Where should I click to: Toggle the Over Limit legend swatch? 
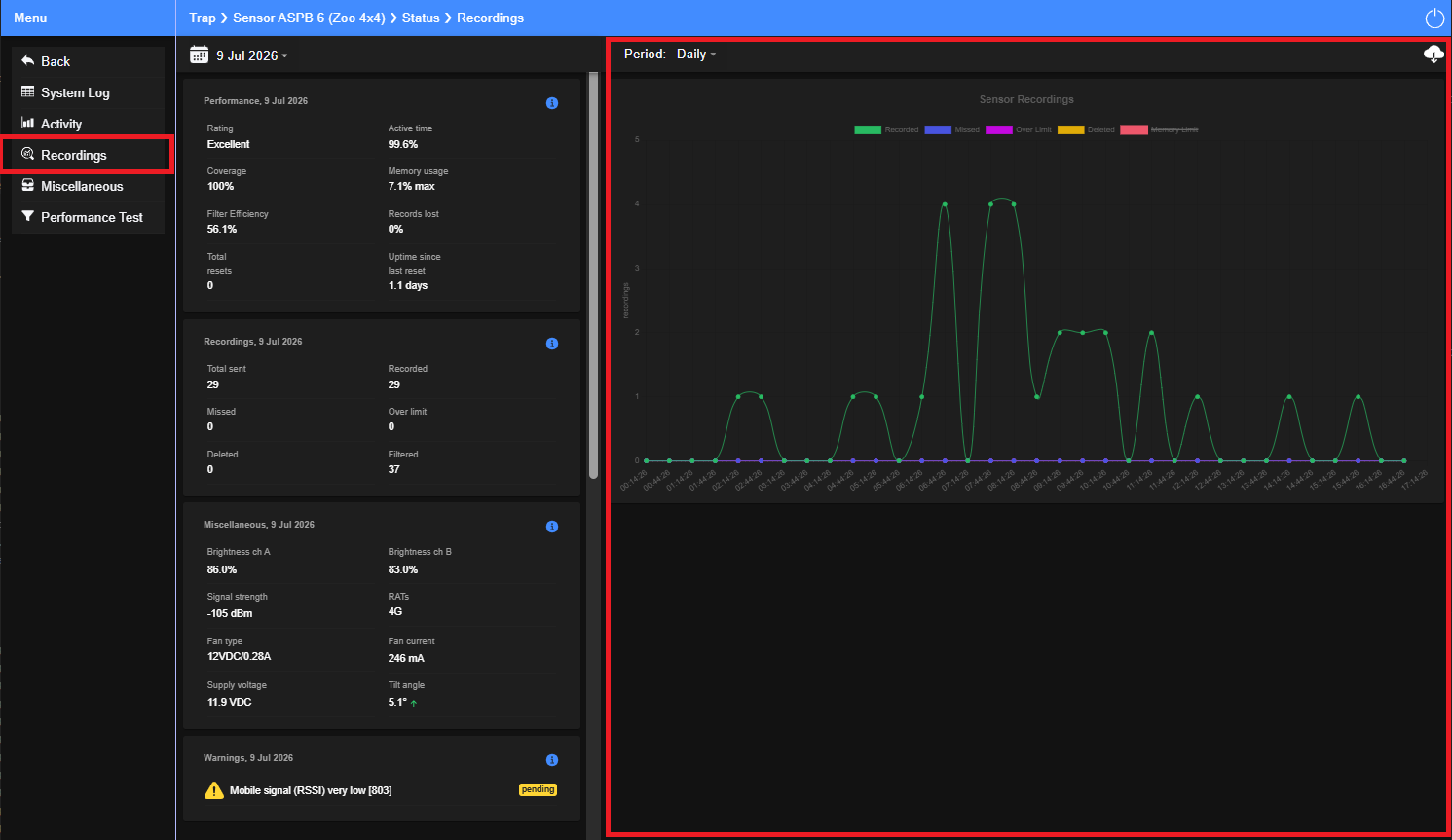(x=999, y=129)
